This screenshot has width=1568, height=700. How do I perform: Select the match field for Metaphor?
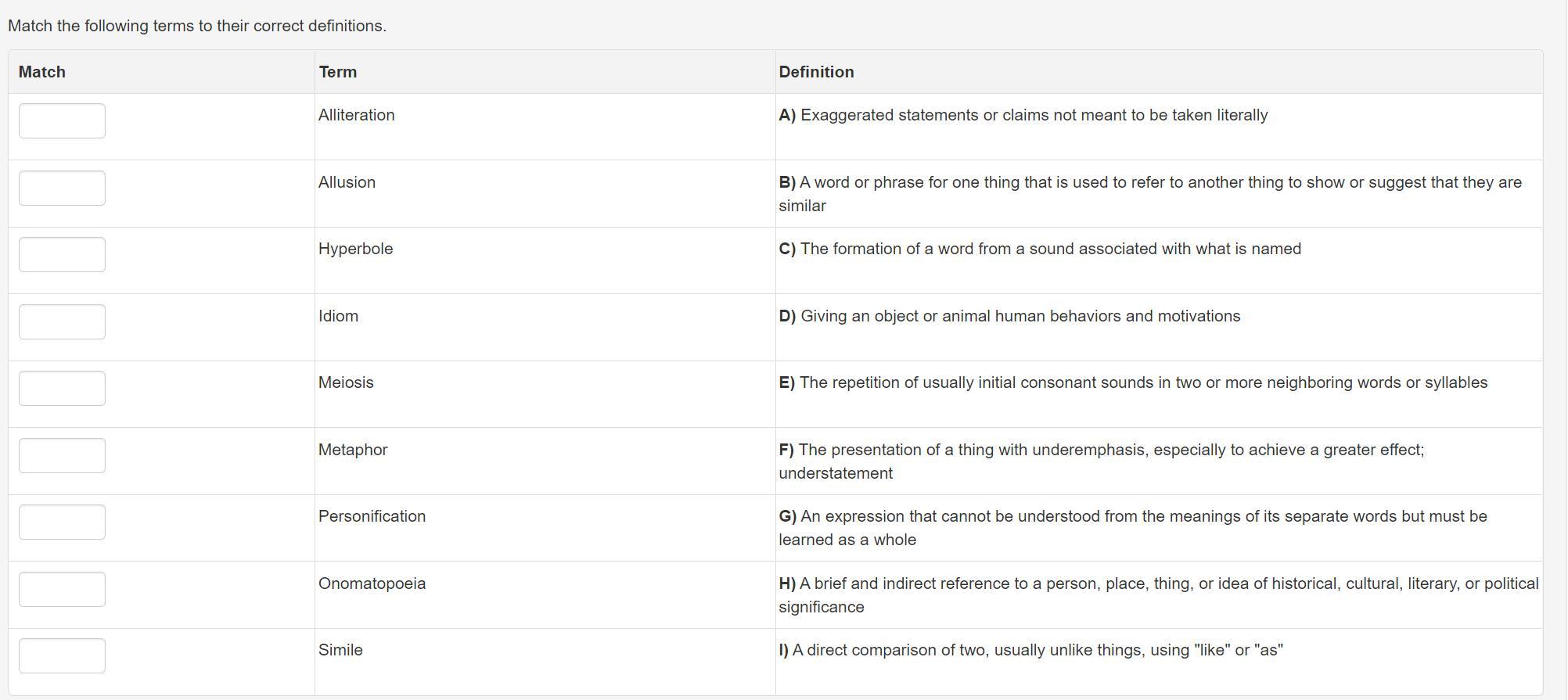[62, 456]
